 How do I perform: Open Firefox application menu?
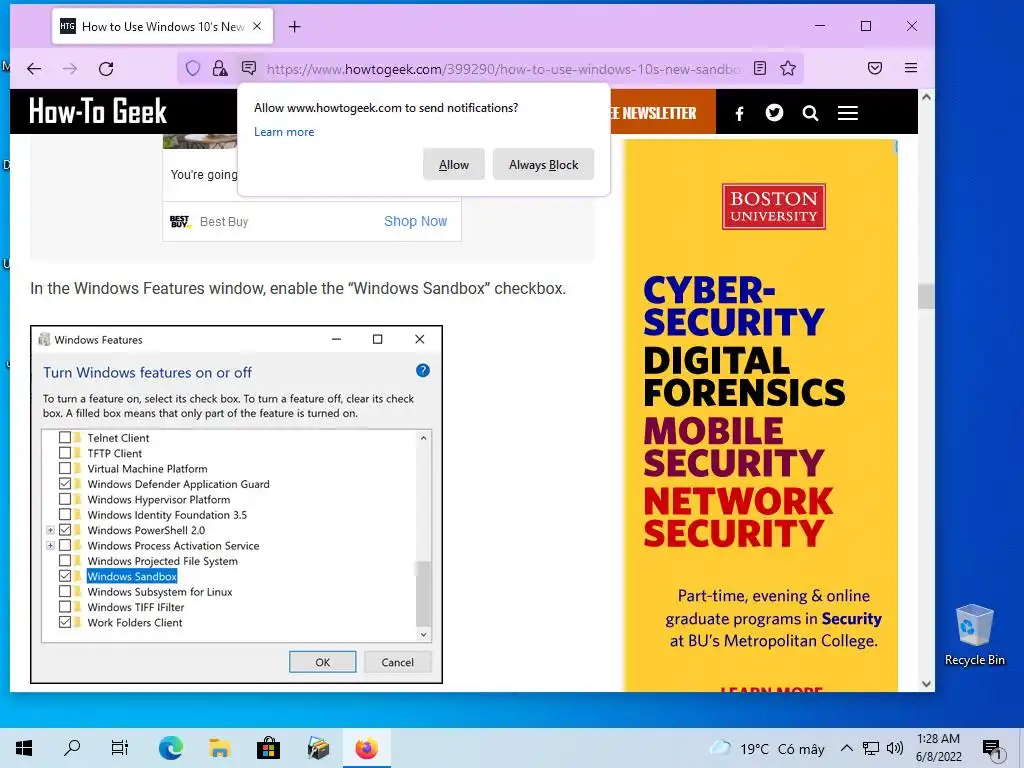(x=911, y=68)
